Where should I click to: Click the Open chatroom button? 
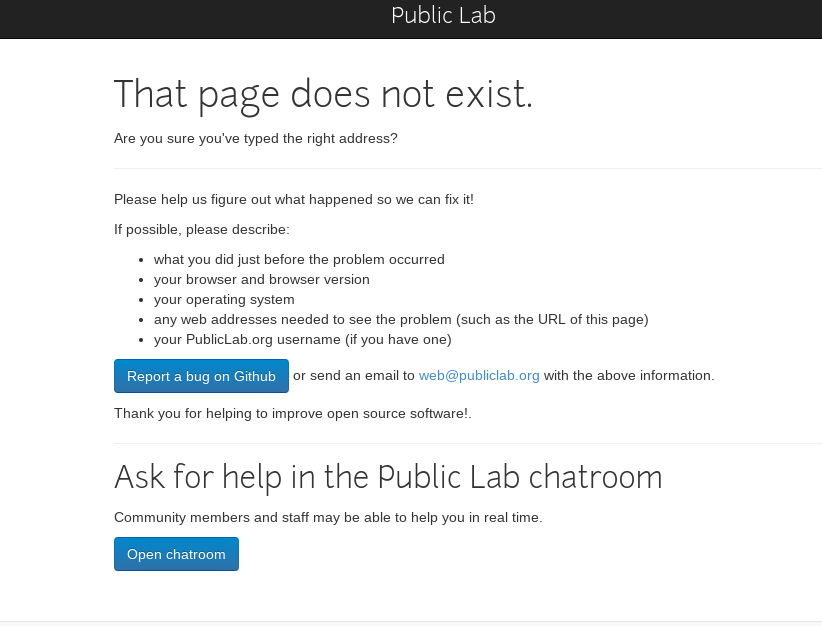pos(176,554)
